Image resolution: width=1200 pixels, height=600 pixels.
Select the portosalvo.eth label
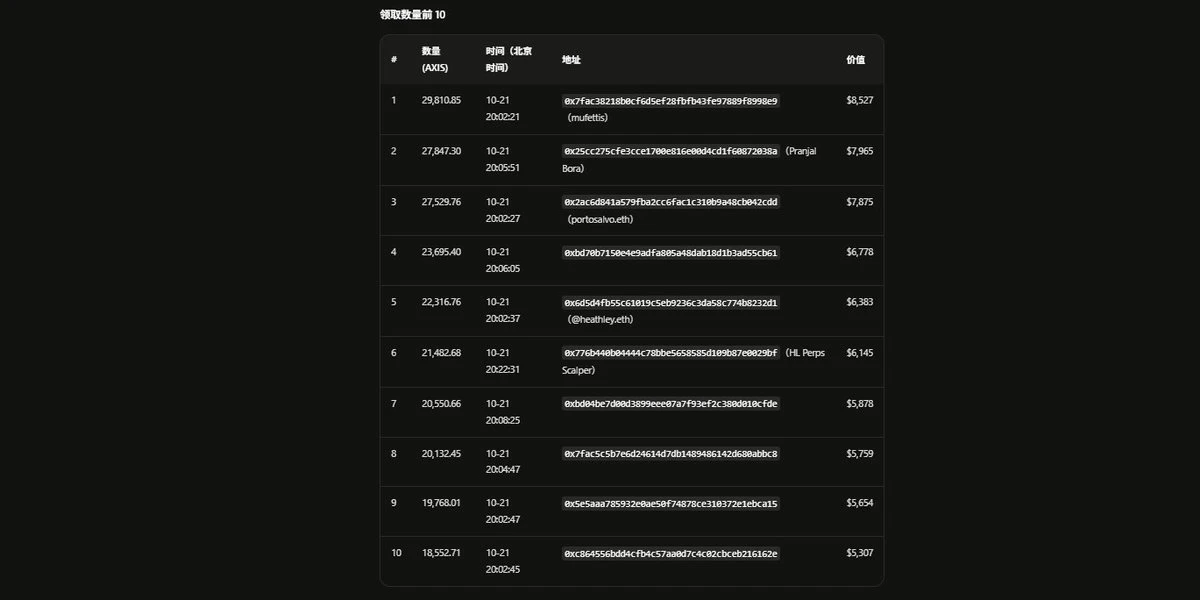tap(600, 219)
